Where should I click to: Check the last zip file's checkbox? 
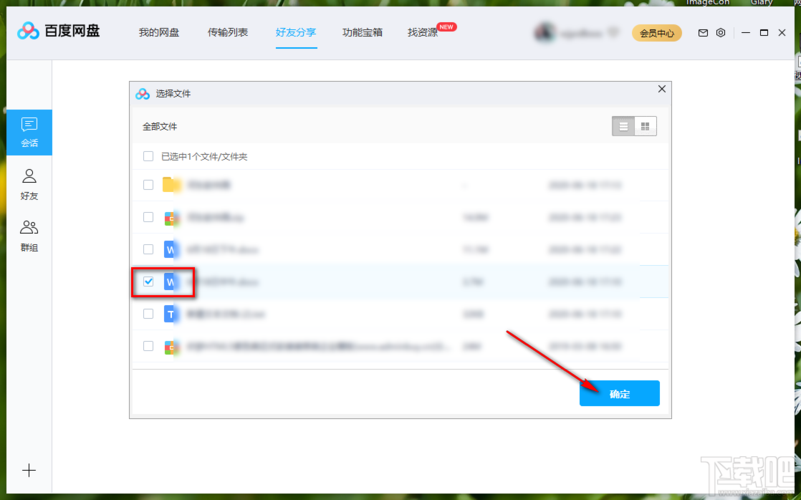148,346
